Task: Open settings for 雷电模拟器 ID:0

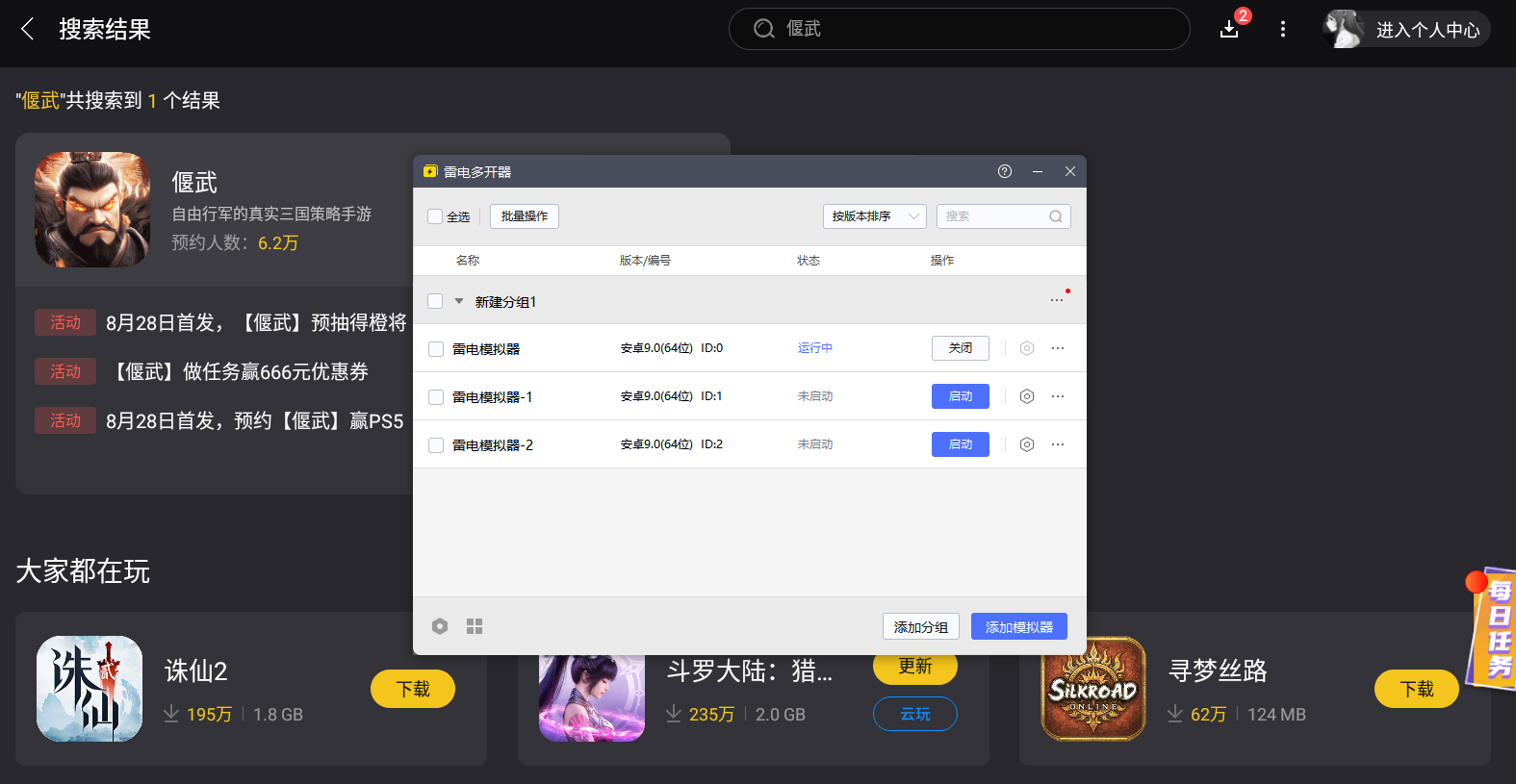Action: (x=1027, y=348)
